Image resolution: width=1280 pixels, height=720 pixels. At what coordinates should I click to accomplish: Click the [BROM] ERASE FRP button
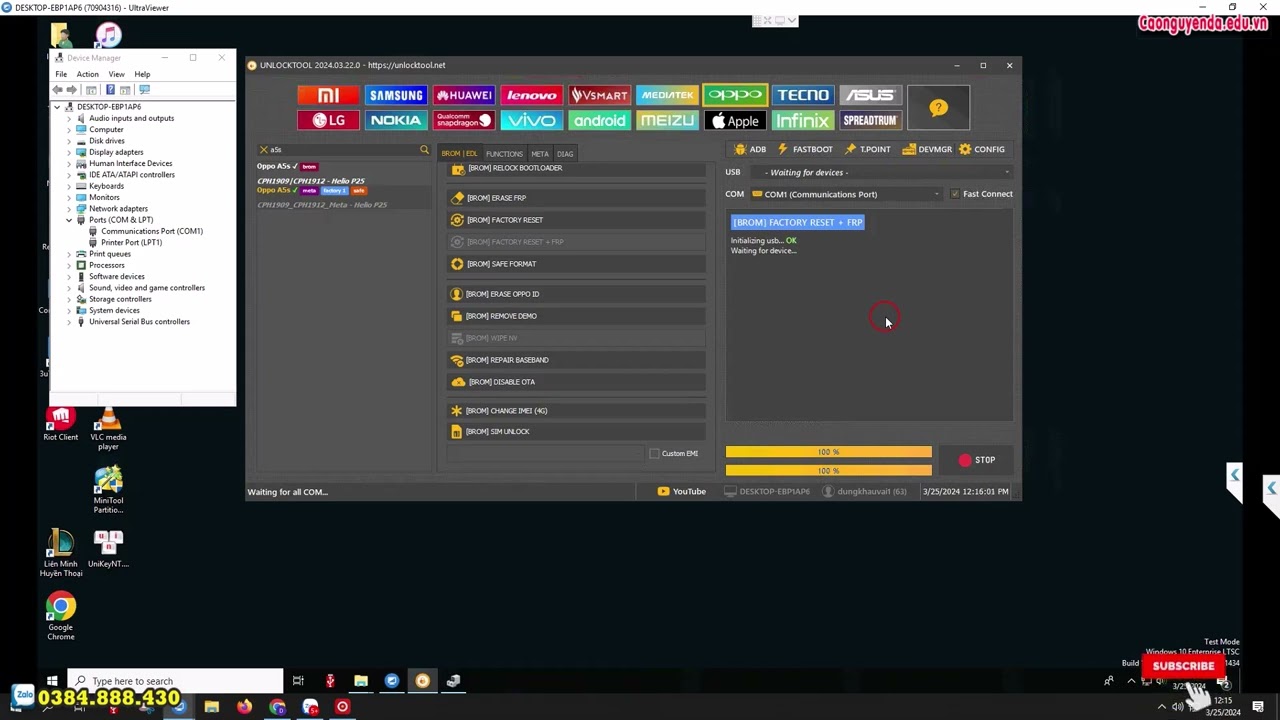[577, 198]
